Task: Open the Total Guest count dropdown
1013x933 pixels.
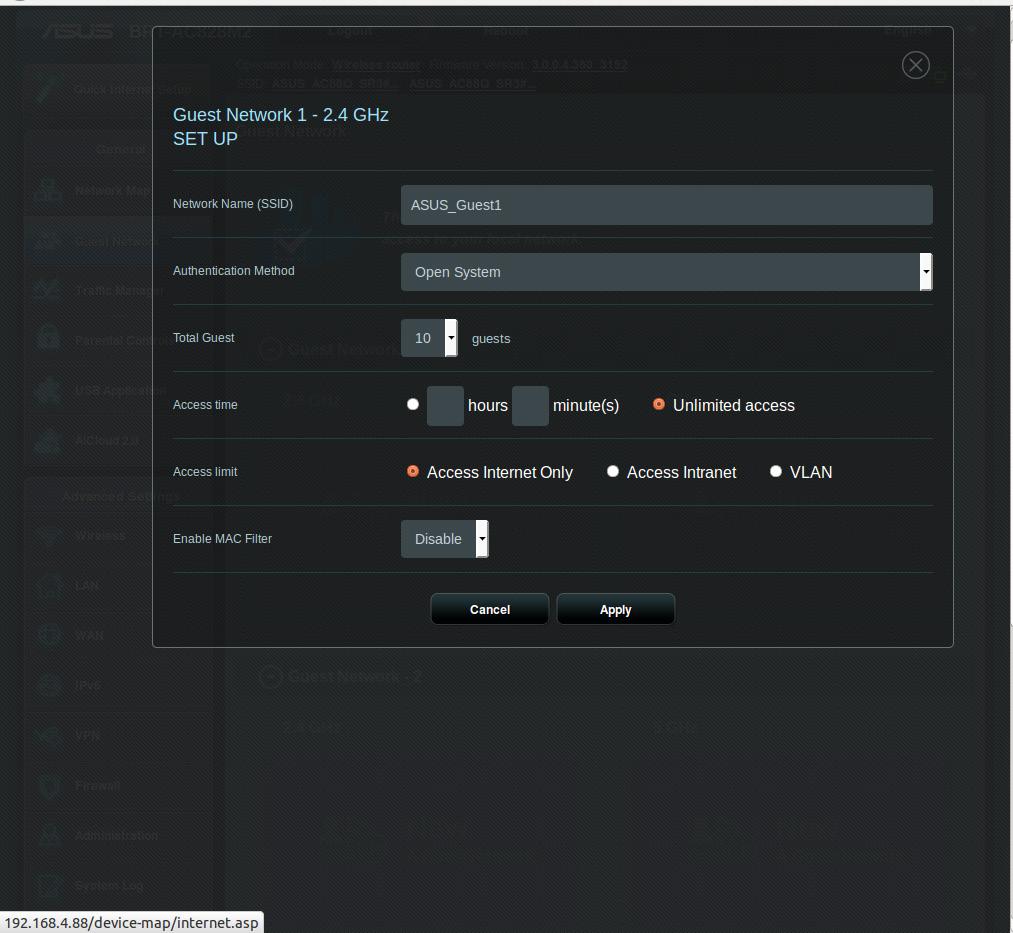Action: (429, 338)
